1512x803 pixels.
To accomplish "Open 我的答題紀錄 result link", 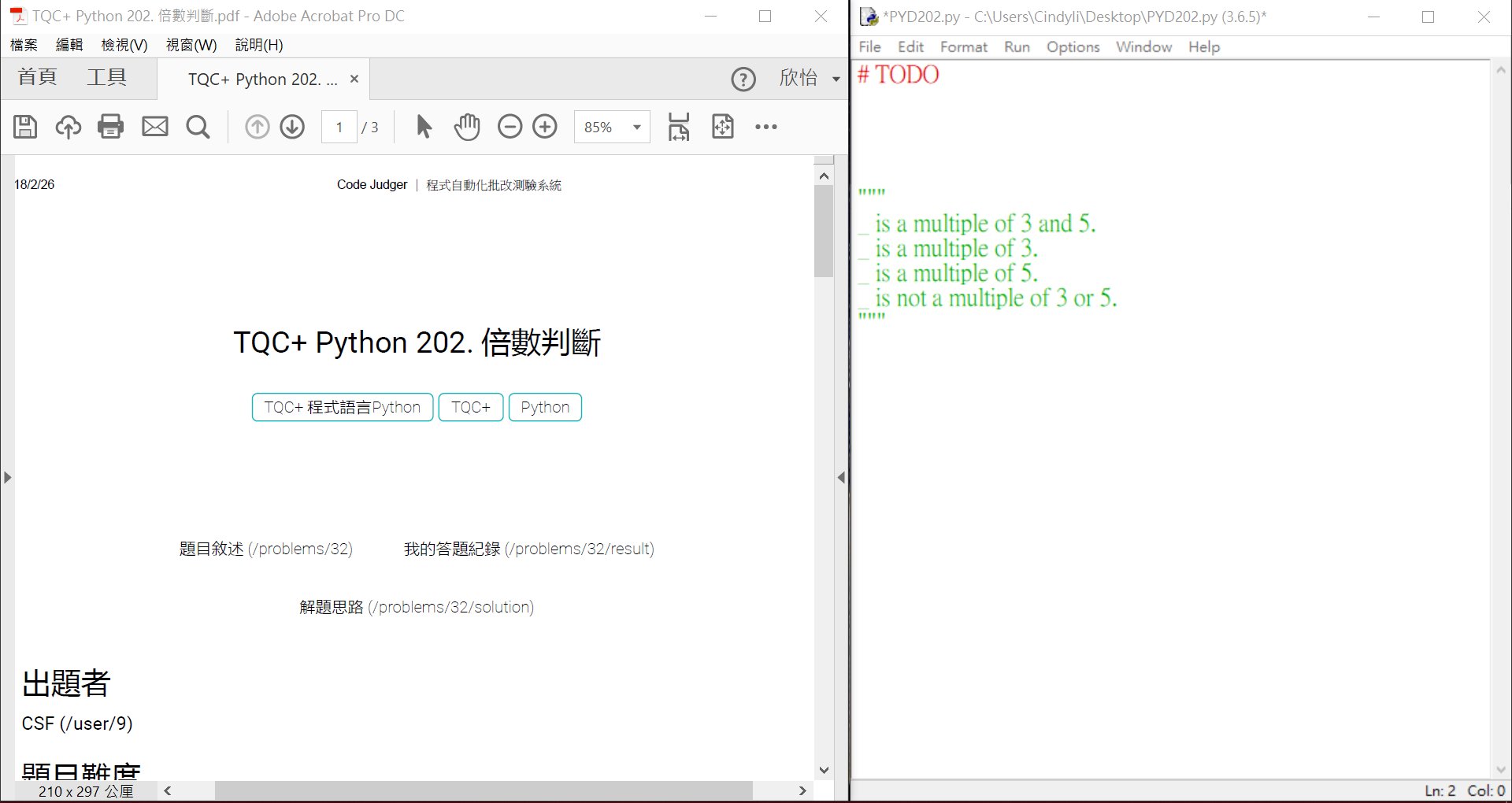I will click(529, 549).
